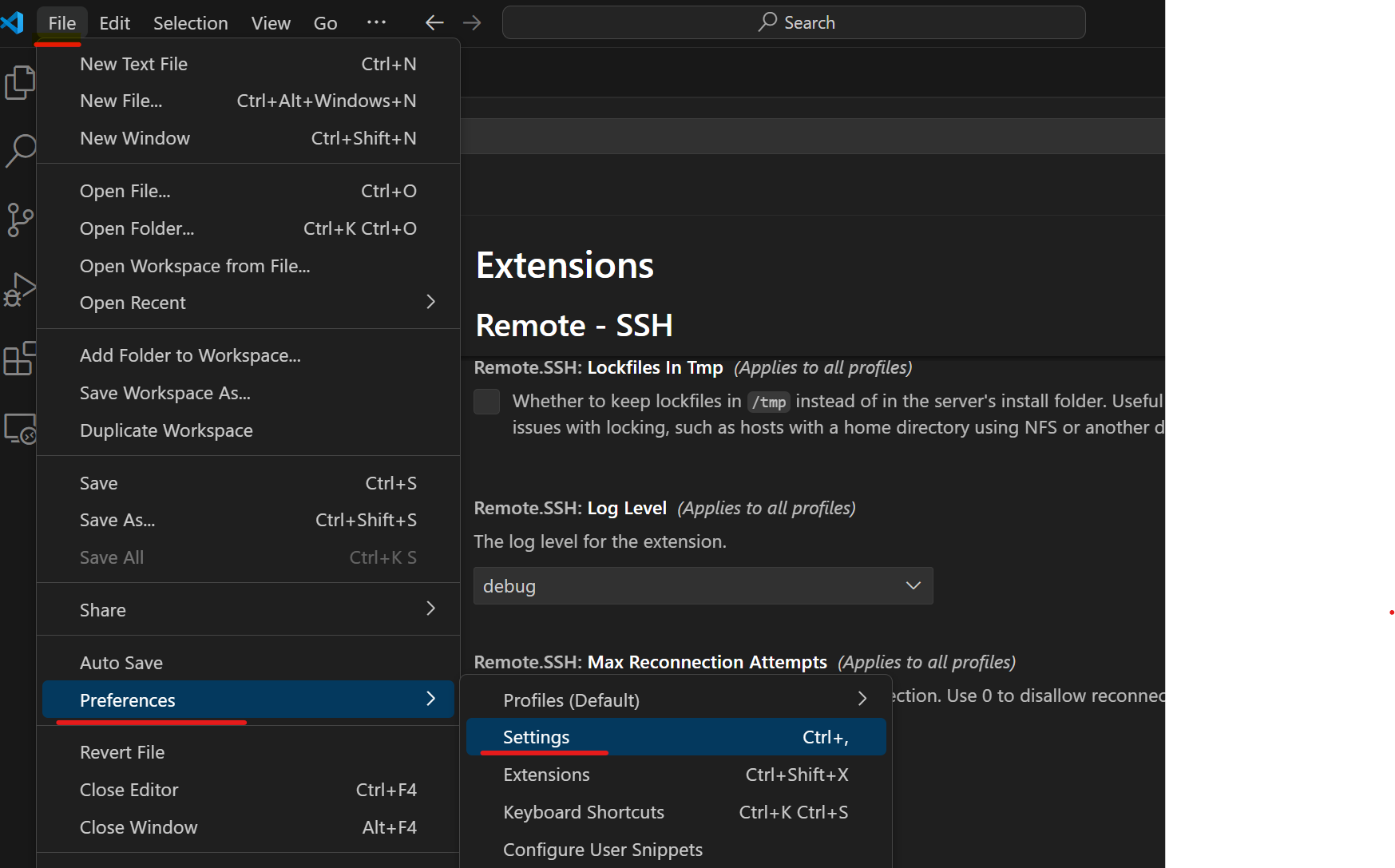This screenshot has width=1395, height=868.
Task: Click the top Search box
Action: [794, 22]
